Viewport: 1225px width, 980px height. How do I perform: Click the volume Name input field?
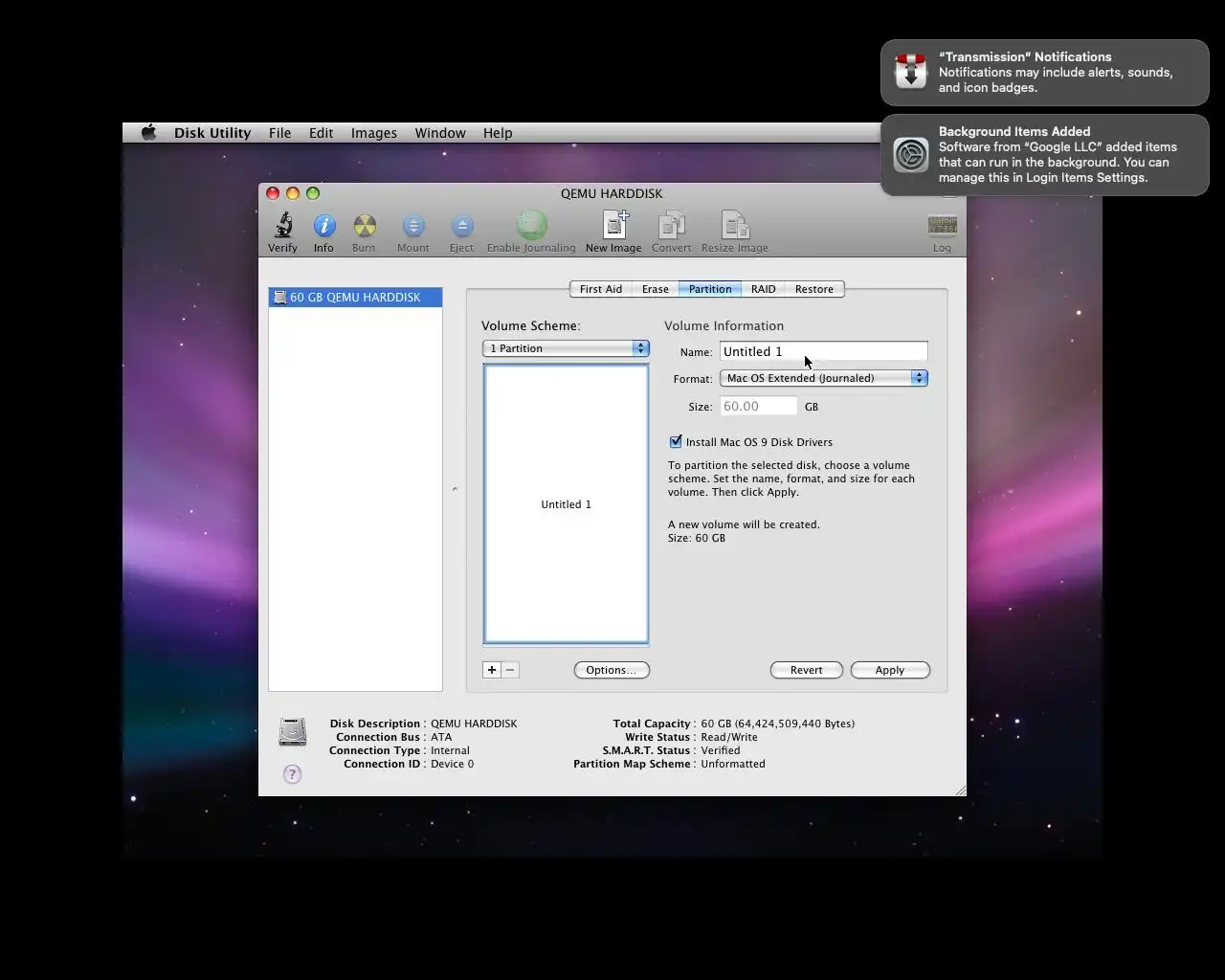point(824,351)
